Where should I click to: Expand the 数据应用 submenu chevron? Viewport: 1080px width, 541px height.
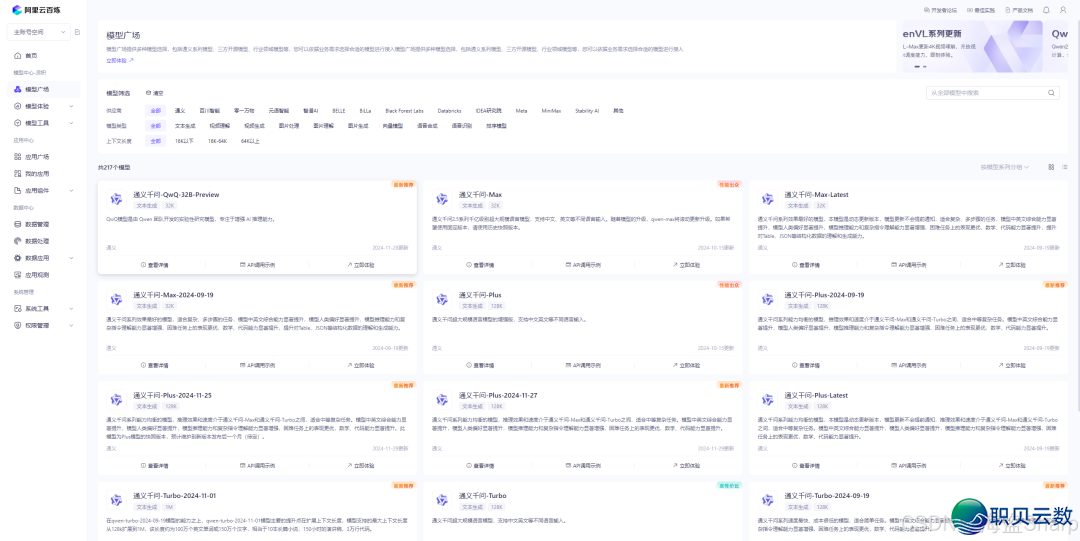(72, 258)
